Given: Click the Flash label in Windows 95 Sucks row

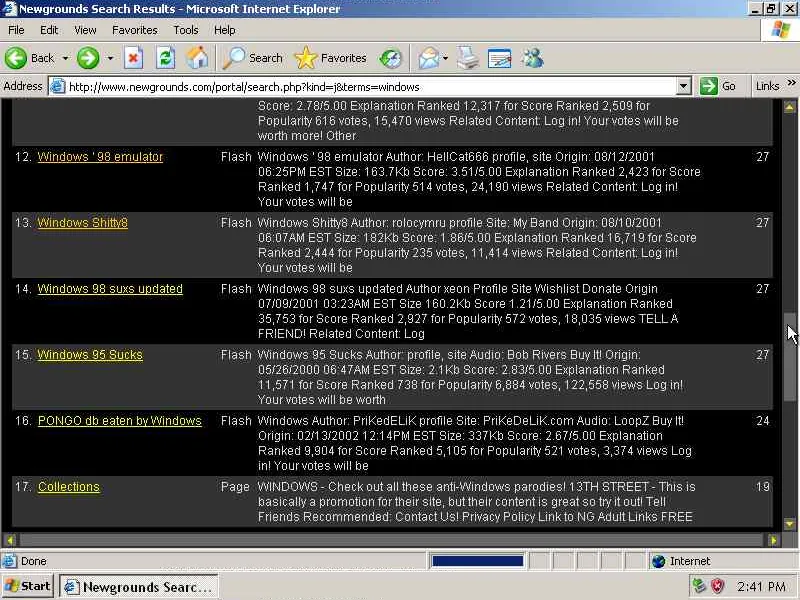Looking at the screenshot, I should pyautogui.click(x=236, y=355).
